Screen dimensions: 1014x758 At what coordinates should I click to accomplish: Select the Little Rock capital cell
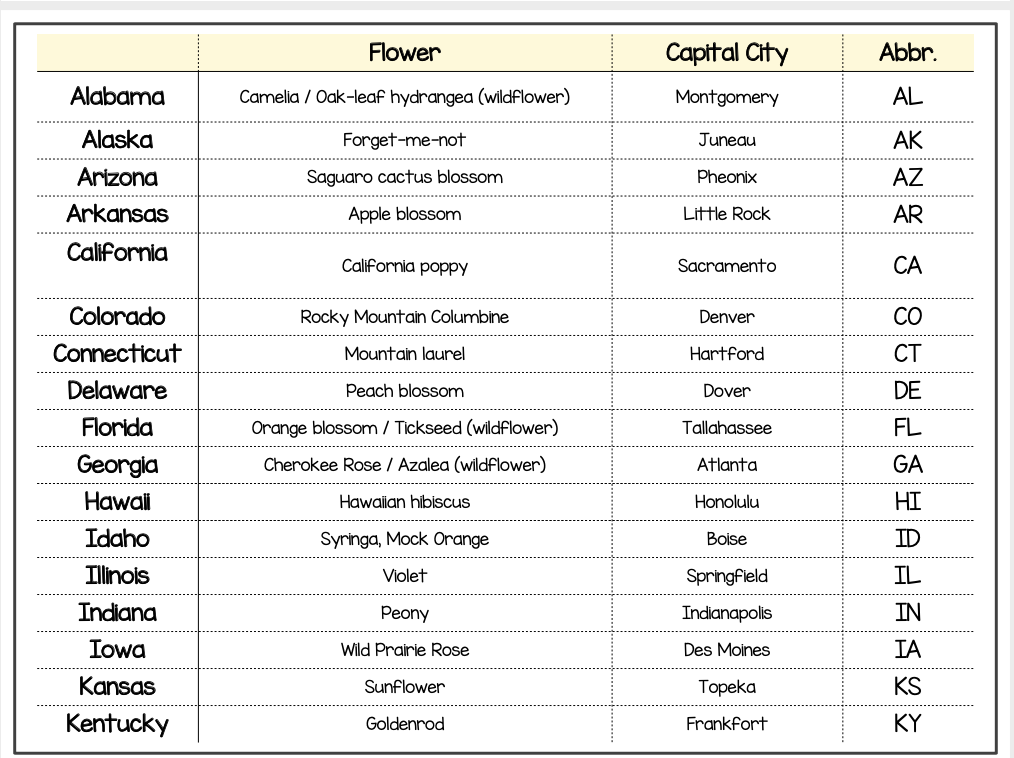[x=727, y=214]
